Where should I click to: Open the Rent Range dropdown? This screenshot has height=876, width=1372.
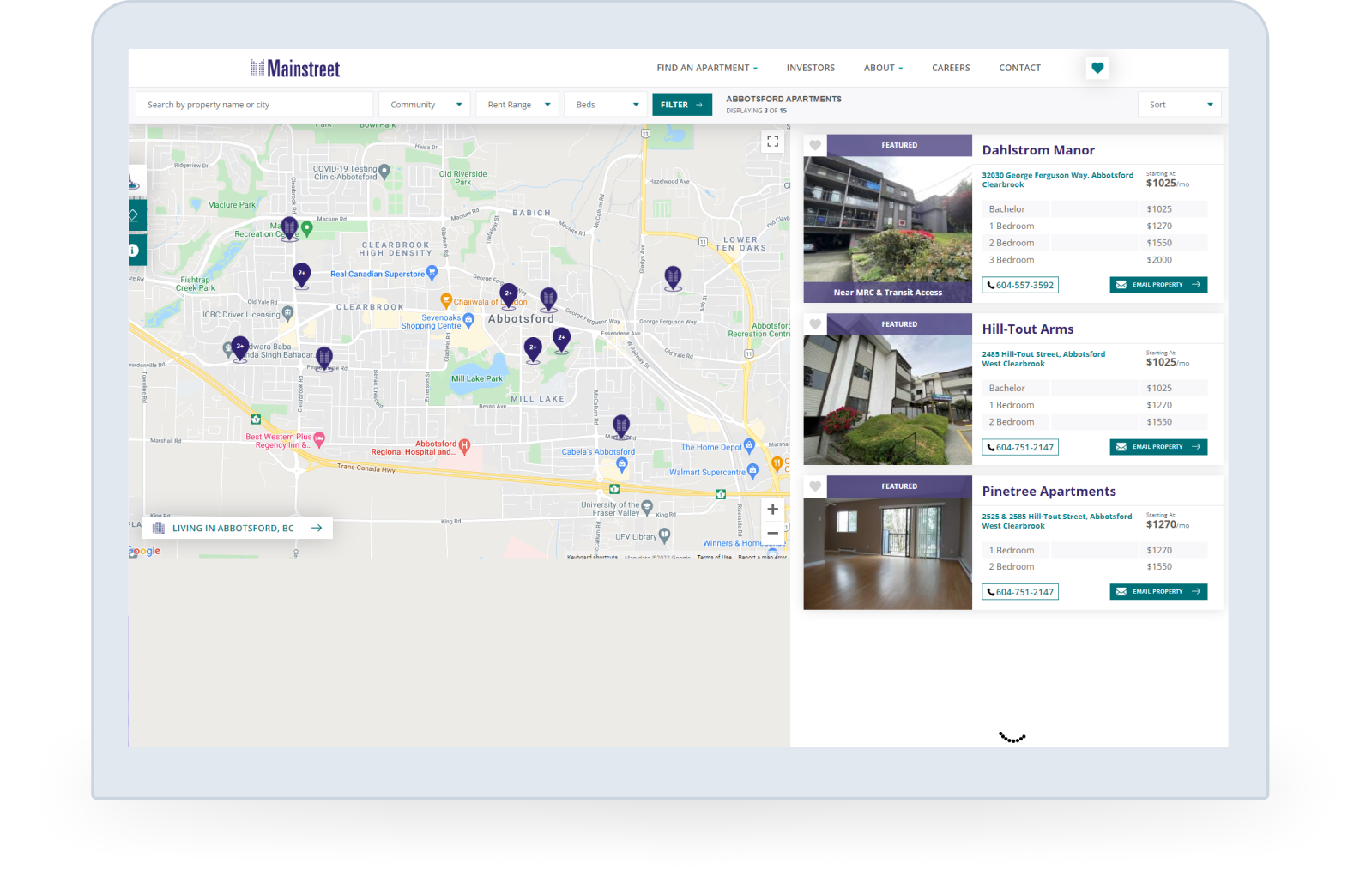click(x=517, y=105)
